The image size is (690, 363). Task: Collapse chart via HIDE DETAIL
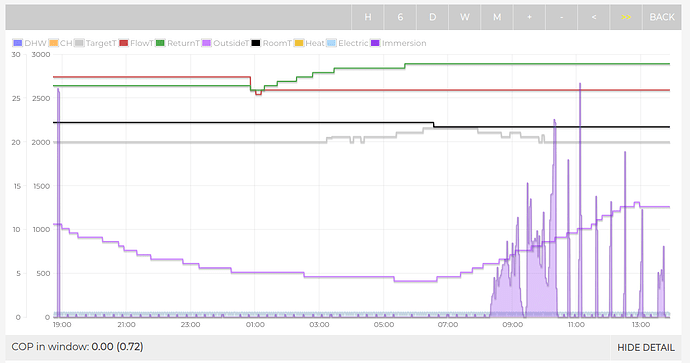[x=646, y=348]
